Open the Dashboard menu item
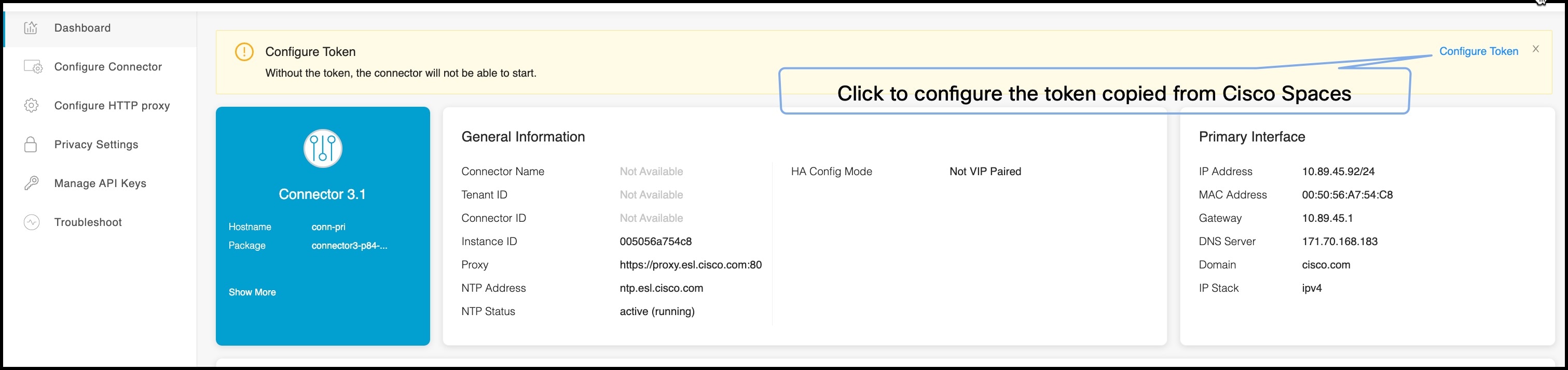The image size is (1568, 370). pos(82,28)
